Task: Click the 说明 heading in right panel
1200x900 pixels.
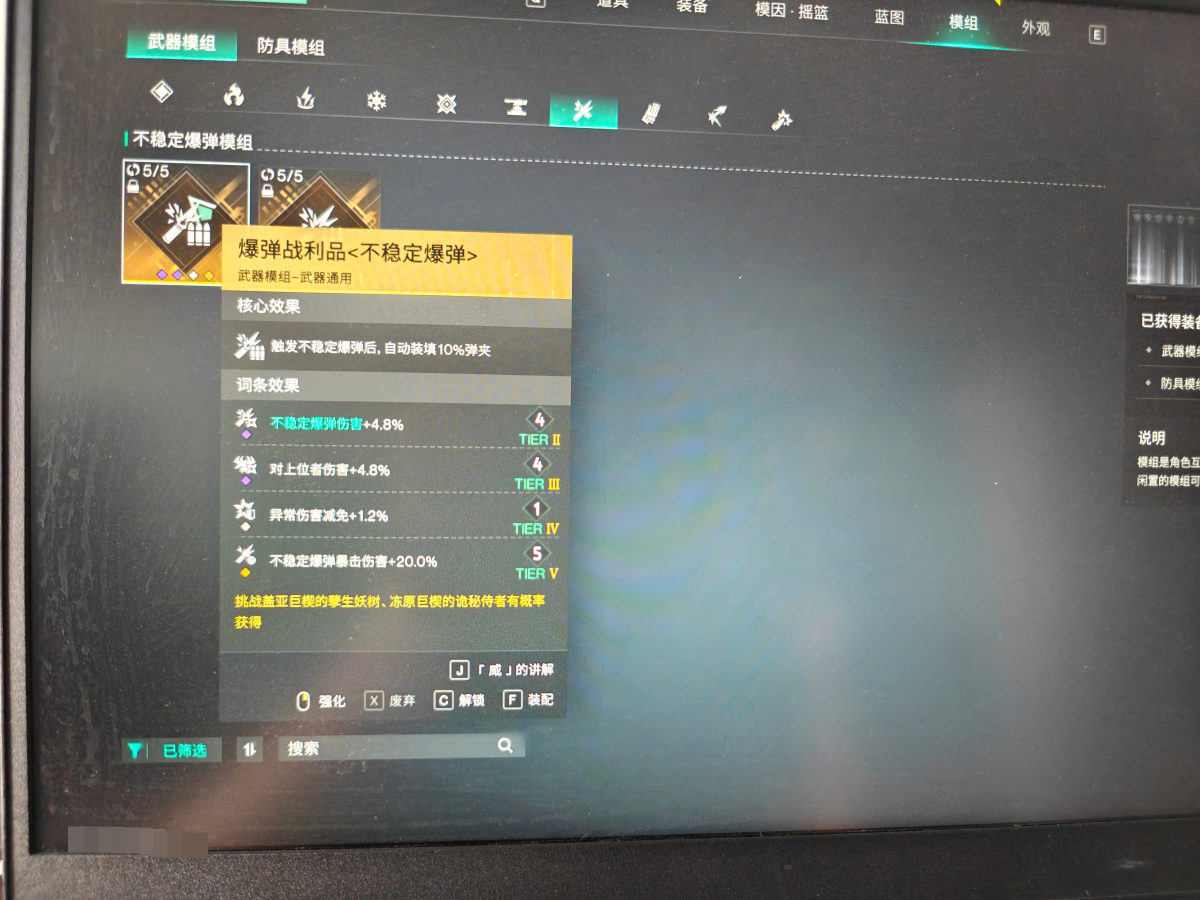Action: coord(1152,438)
